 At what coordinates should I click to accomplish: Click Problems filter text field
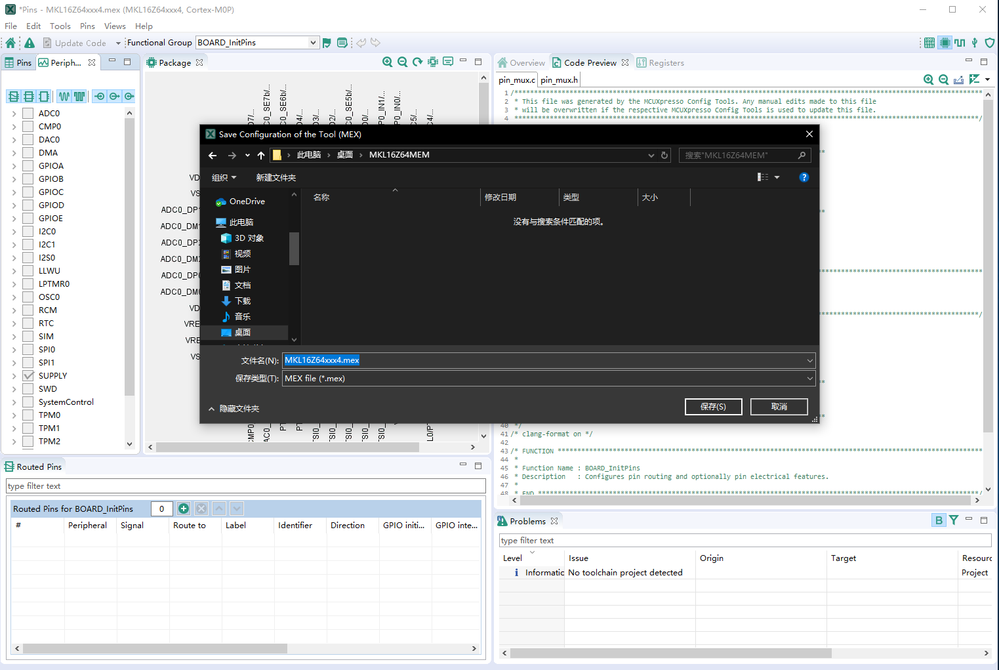click(x=745, y=540)
